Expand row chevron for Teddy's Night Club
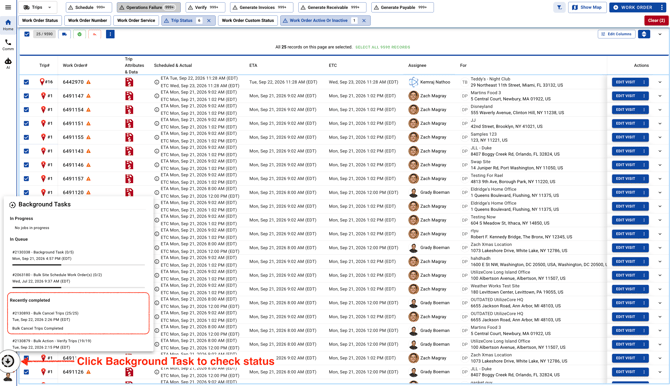The image size is (670, 386). (x=660, y=82)
